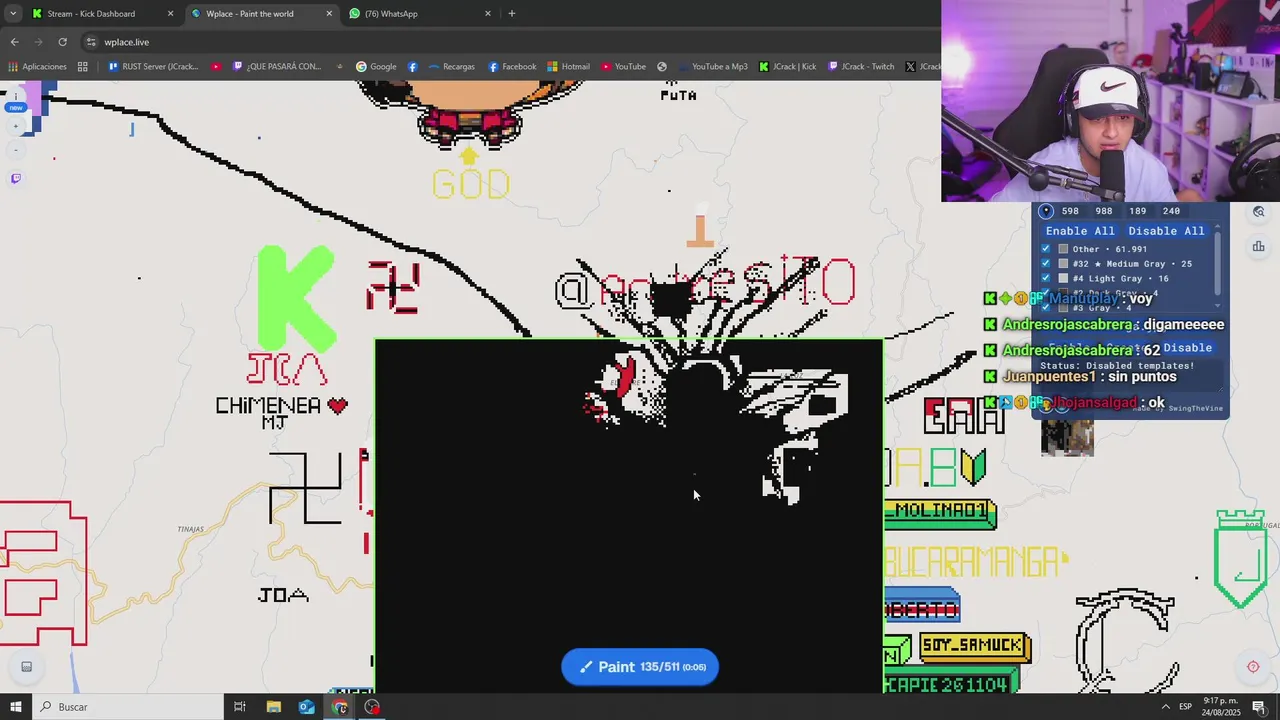Open JCrack | Kick bookmark
This screenshot has height=720, width=1280.
coord(787,67)
